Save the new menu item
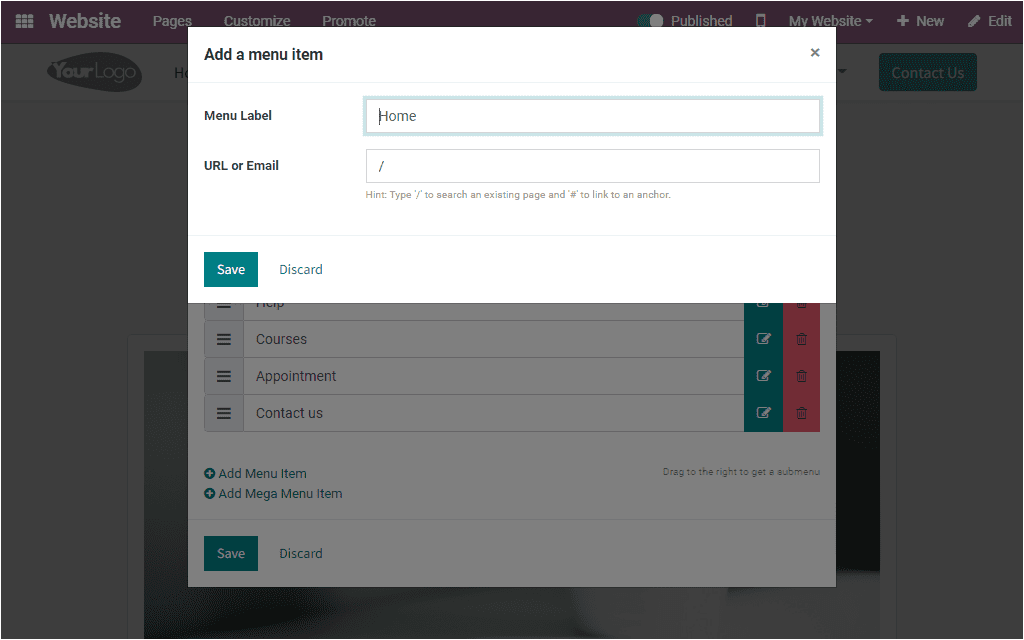Image resolution: width=1024 pixels, height=640 pixels. pos(230,269)
